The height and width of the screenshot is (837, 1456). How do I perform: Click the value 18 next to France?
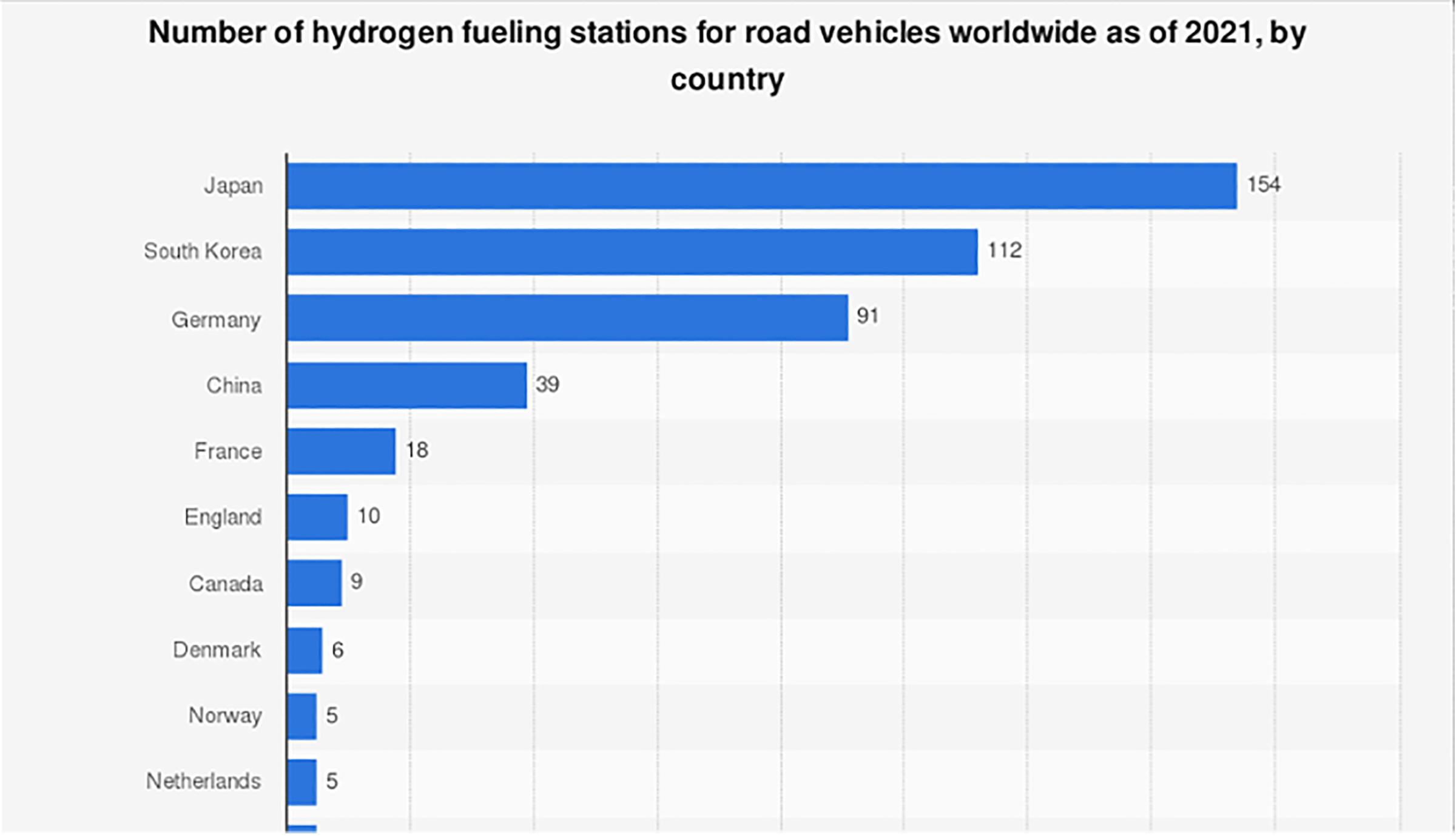tap(417, 450)
